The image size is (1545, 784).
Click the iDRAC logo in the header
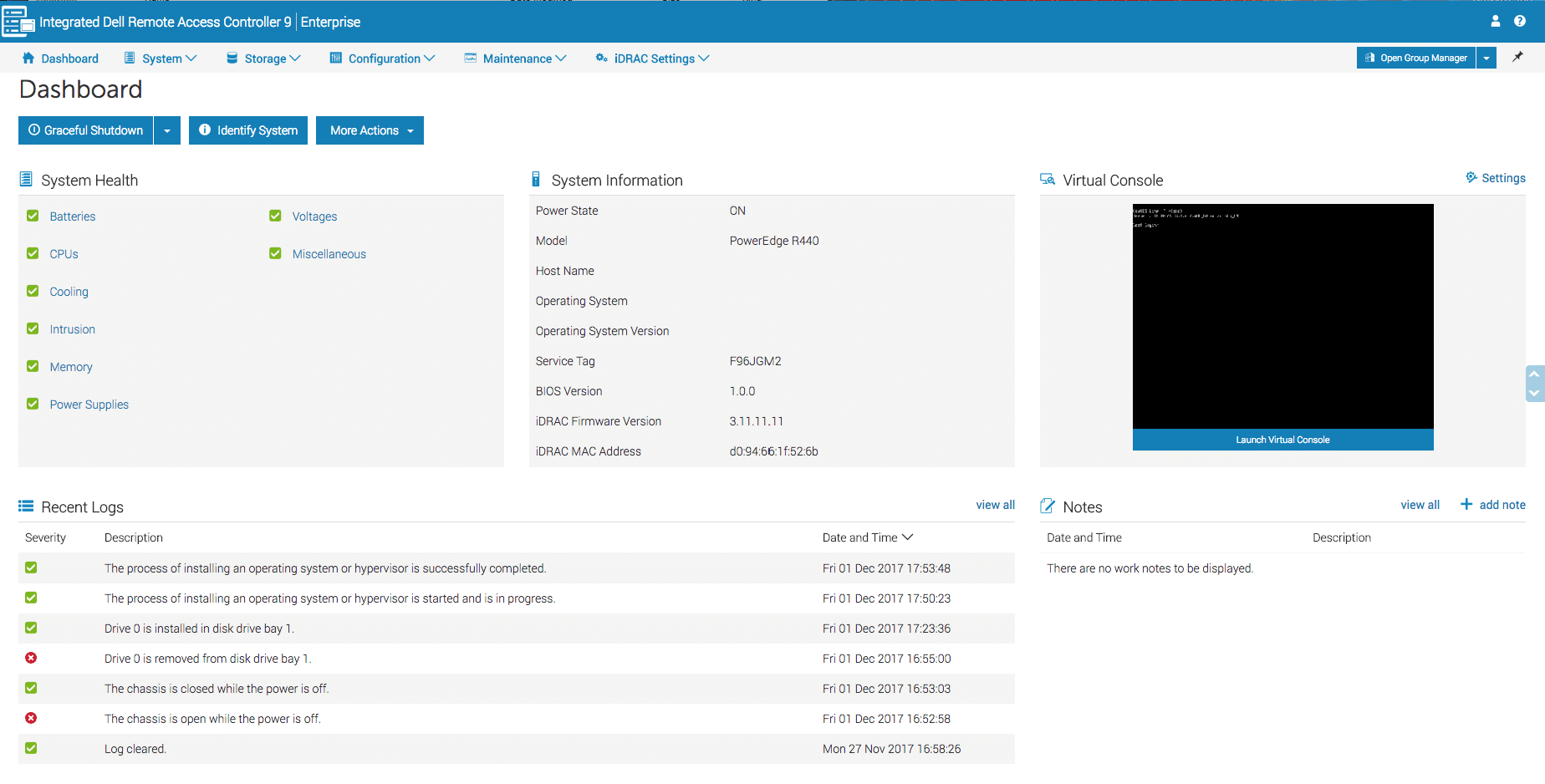tap(18, 22)
